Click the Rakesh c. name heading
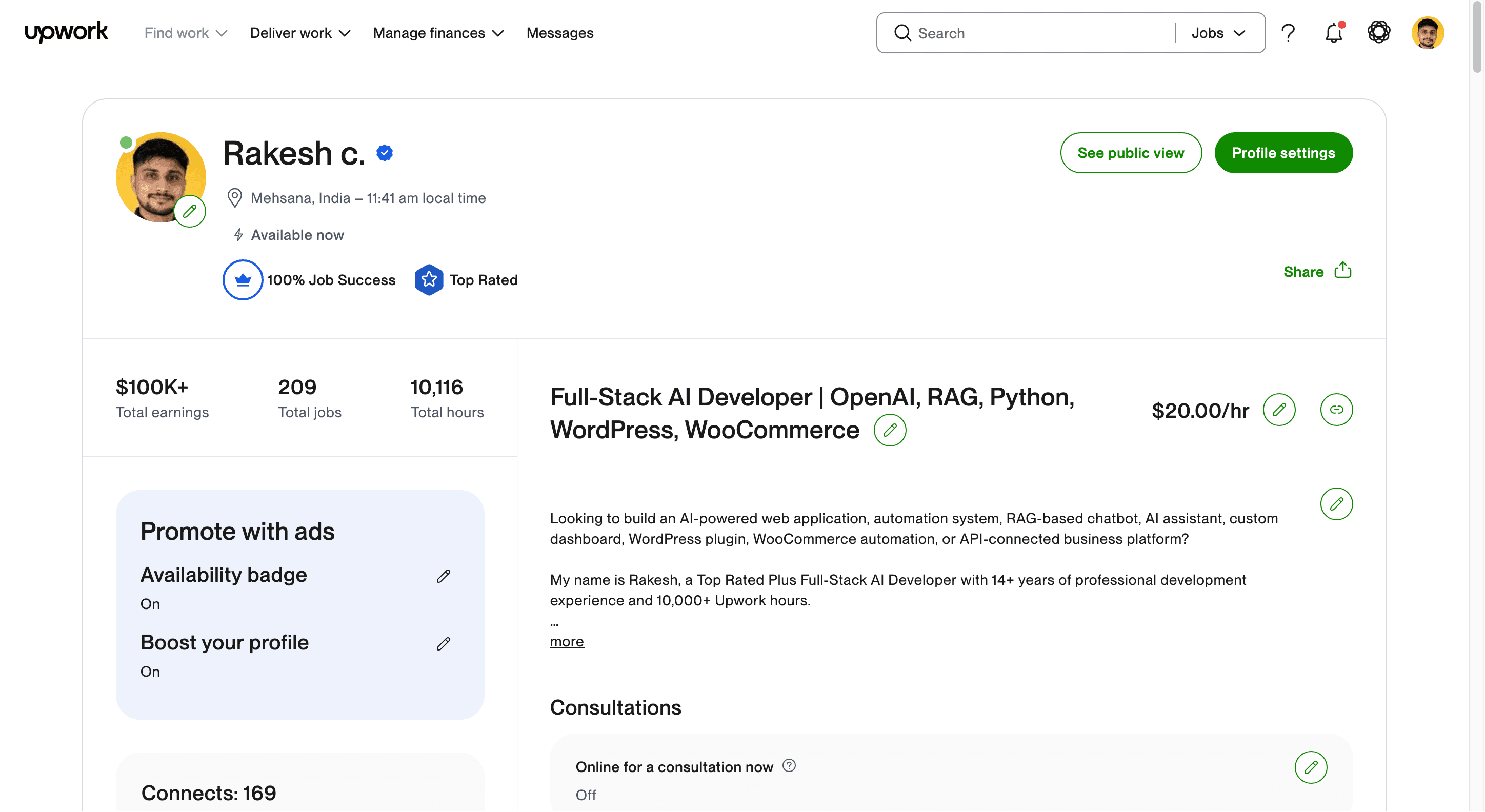The height and width of the screenshot is (812, 1485). 294,153
